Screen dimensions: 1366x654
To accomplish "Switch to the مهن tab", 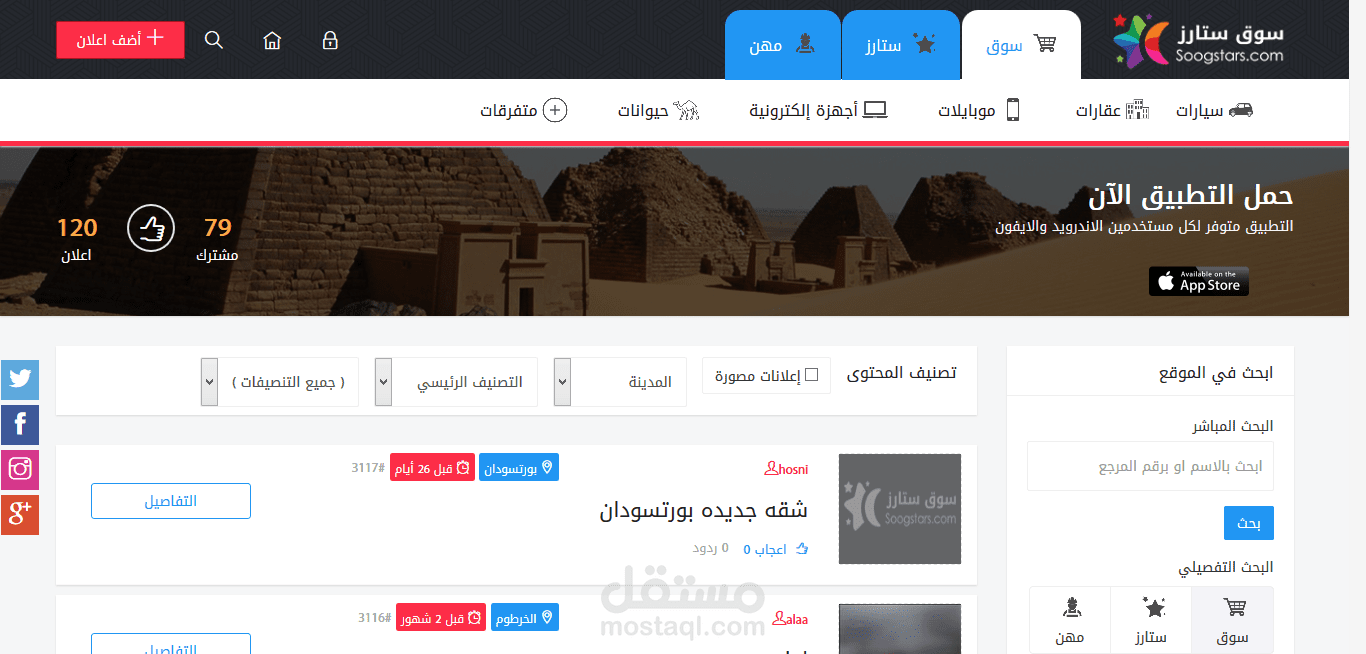I will click(x=783, y=44).
